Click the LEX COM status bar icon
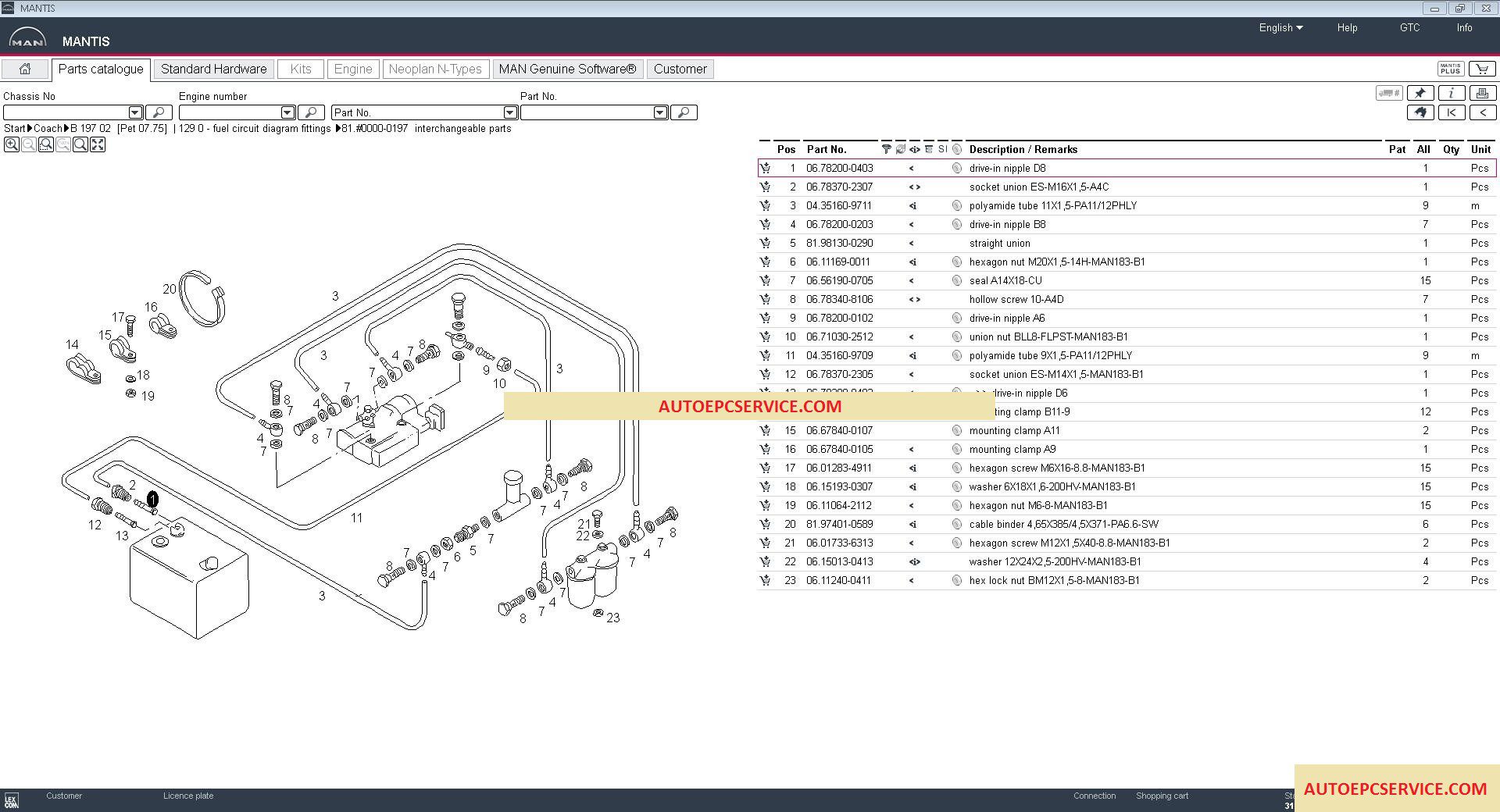This screenshot has height=812, width=1500. [11, 801]
